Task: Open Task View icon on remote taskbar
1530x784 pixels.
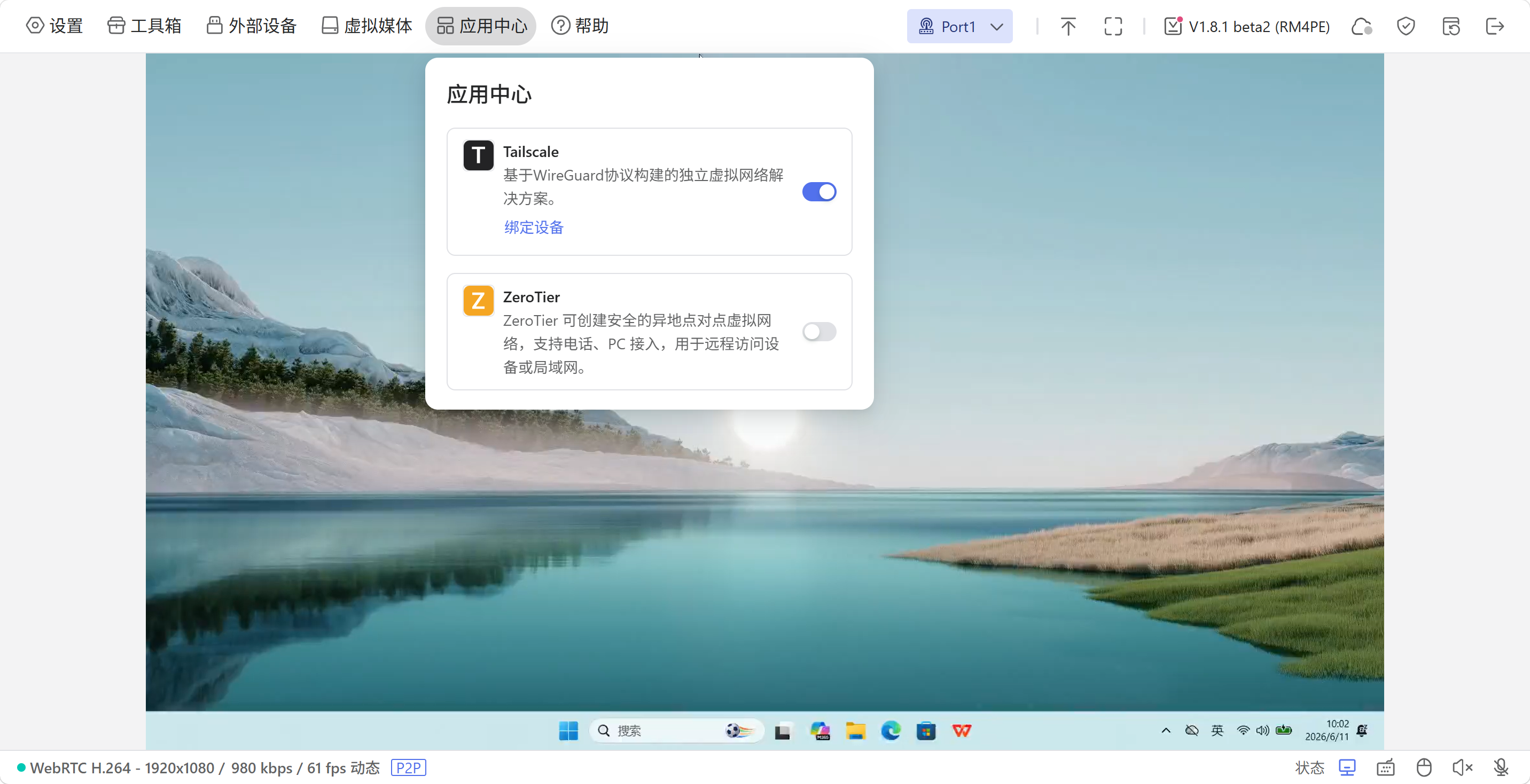Action: click(782, 731)
